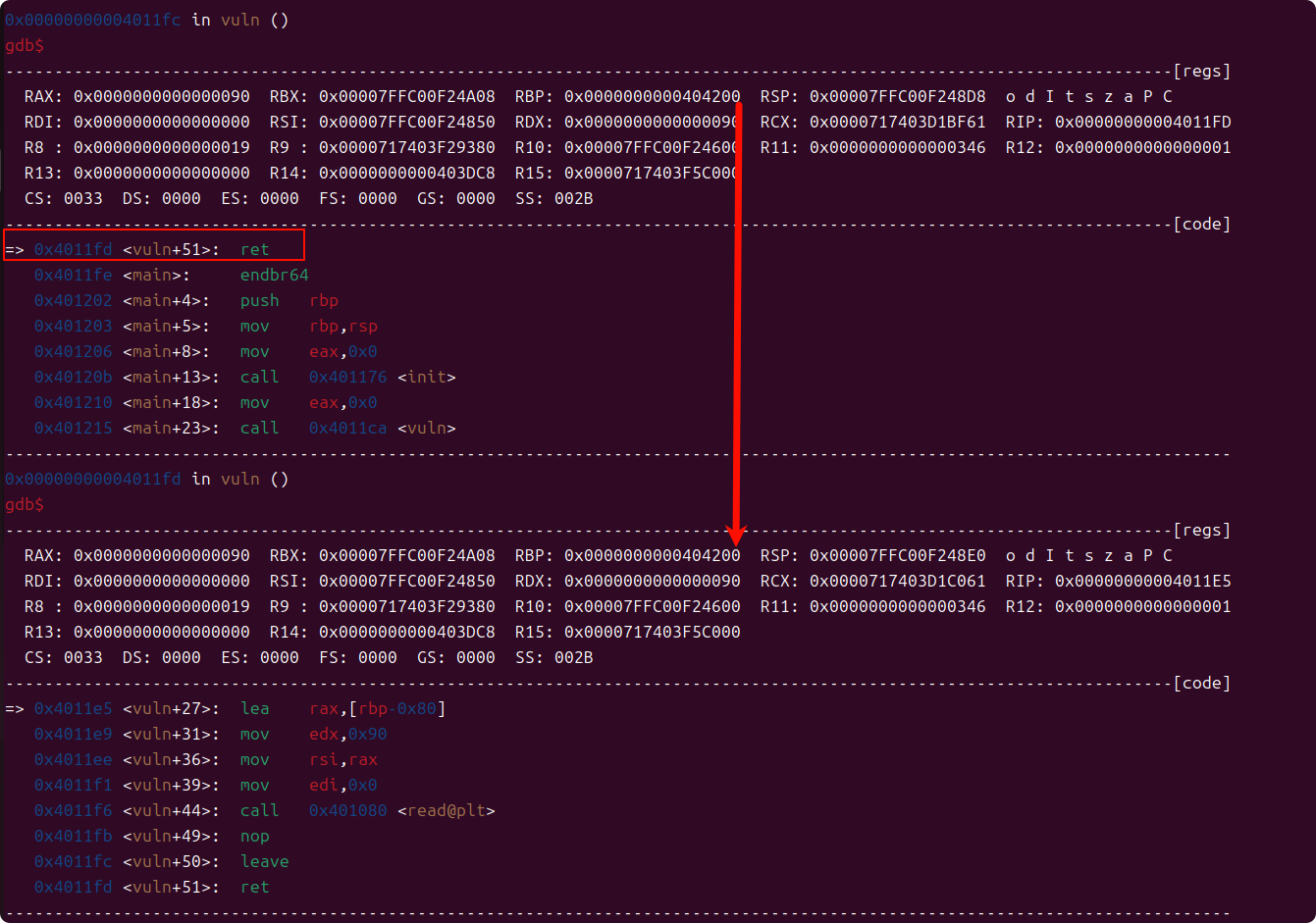Select RIP value 0x00000000004011FD
The image size is (1316, 923).
point(1143,122)
